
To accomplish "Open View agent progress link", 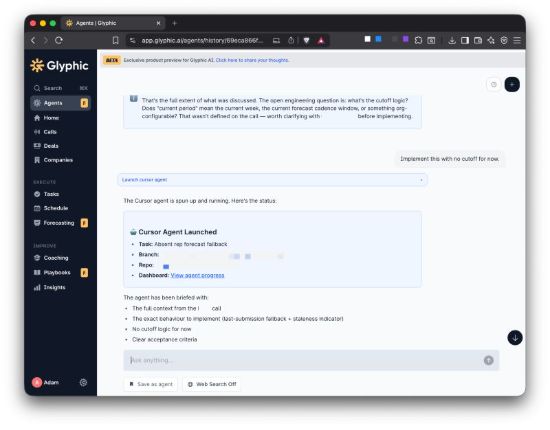I will [197, 275].
